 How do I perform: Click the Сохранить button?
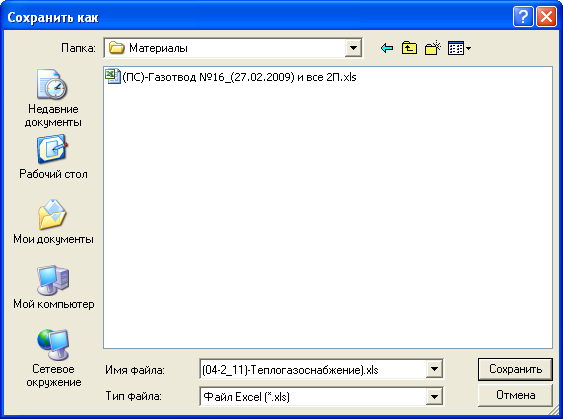(515, 369)
